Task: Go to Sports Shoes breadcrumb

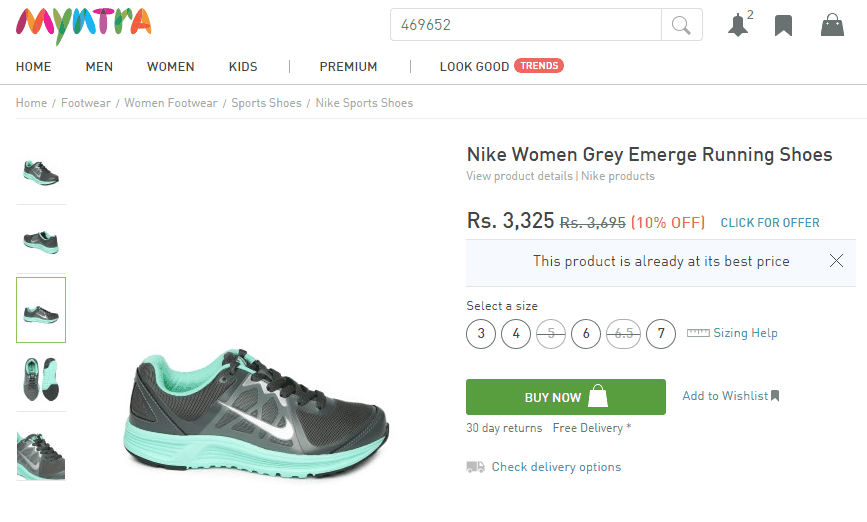Action: 267,103
